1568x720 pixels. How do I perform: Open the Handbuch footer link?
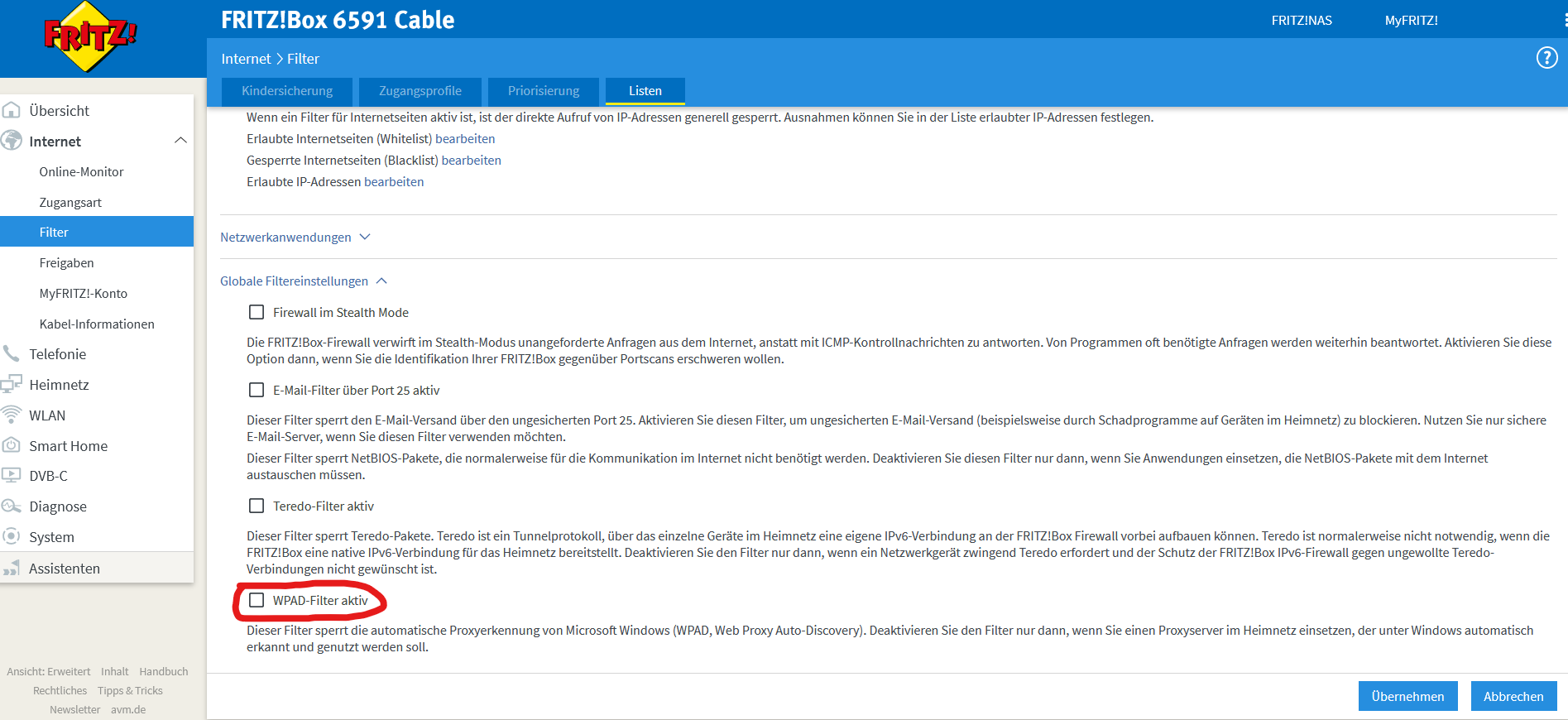164,671
